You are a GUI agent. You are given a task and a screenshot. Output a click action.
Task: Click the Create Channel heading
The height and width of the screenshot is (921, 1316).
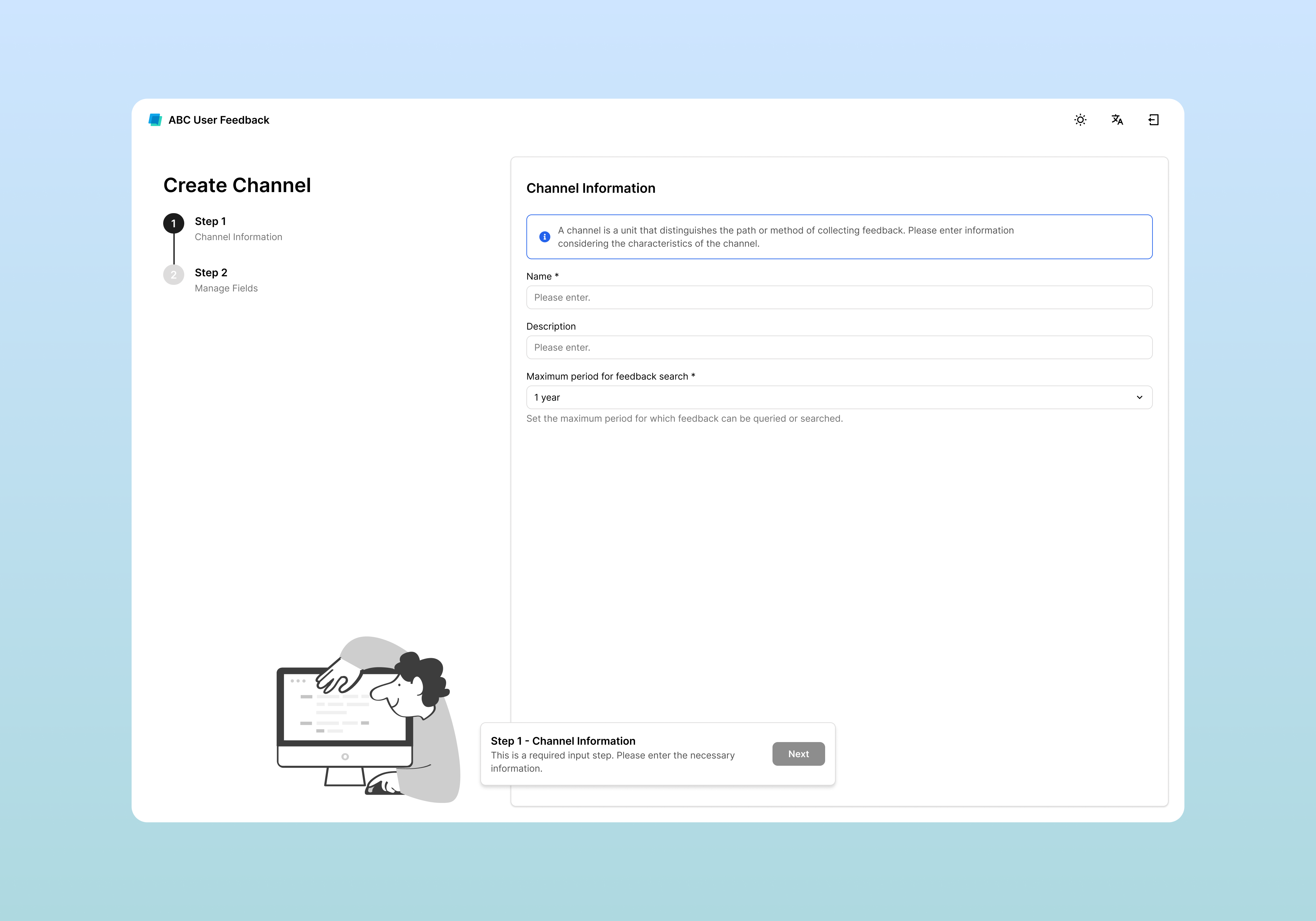[x=237, y=185]
